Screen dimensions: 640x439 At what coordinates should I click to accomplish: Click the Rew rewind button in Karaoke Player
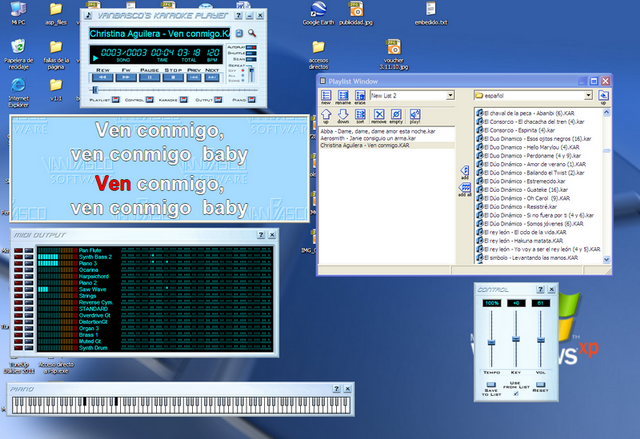[x=102, y=77]
